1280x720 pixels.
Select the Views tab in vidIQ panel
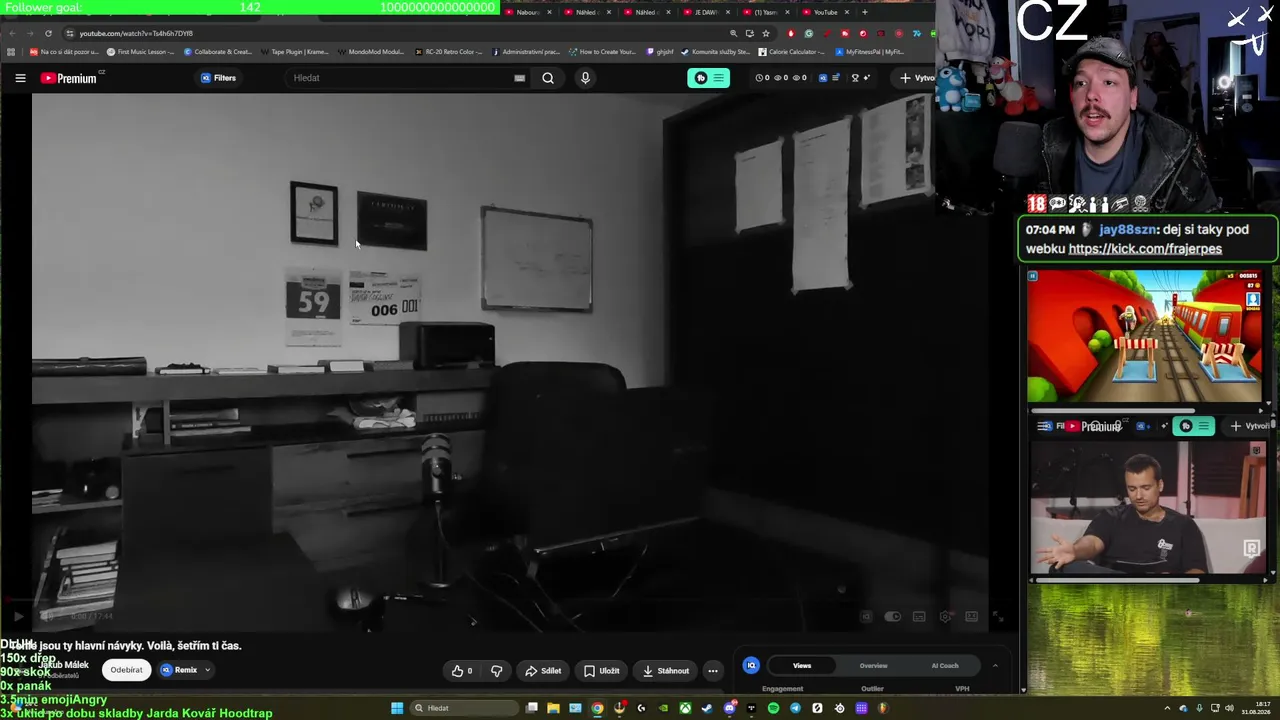(x=802, y=665)
